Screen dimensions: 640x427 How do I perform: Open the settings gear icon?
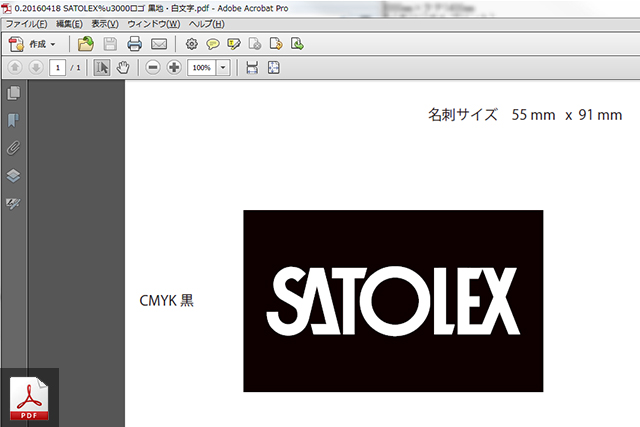(x=191, y=44)
